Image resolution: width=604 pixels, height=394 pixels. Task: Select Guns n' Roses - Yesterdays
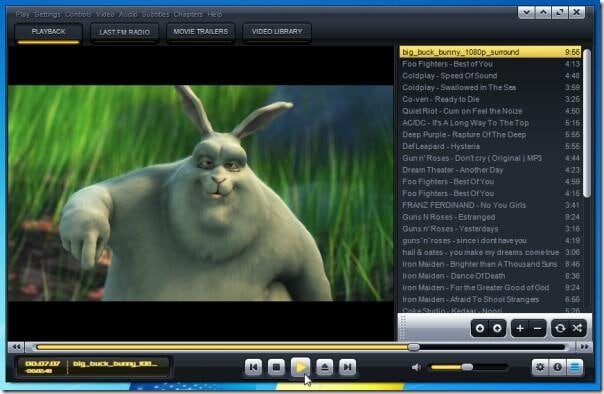click(490, 228)
